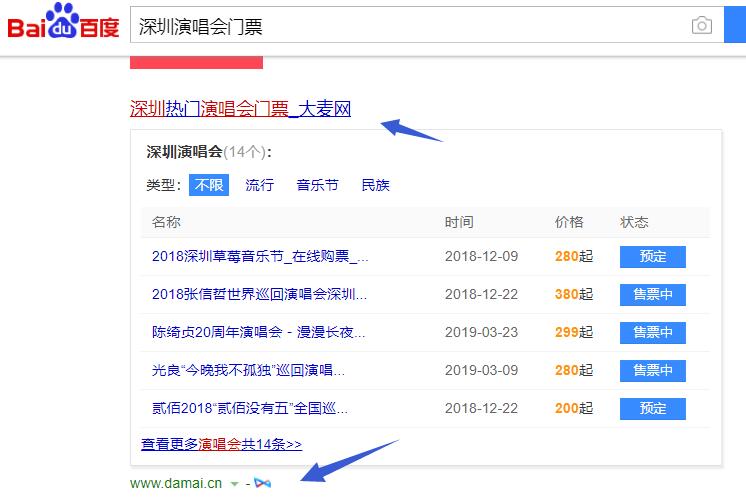Click the 时间 column header

[459, 222]
